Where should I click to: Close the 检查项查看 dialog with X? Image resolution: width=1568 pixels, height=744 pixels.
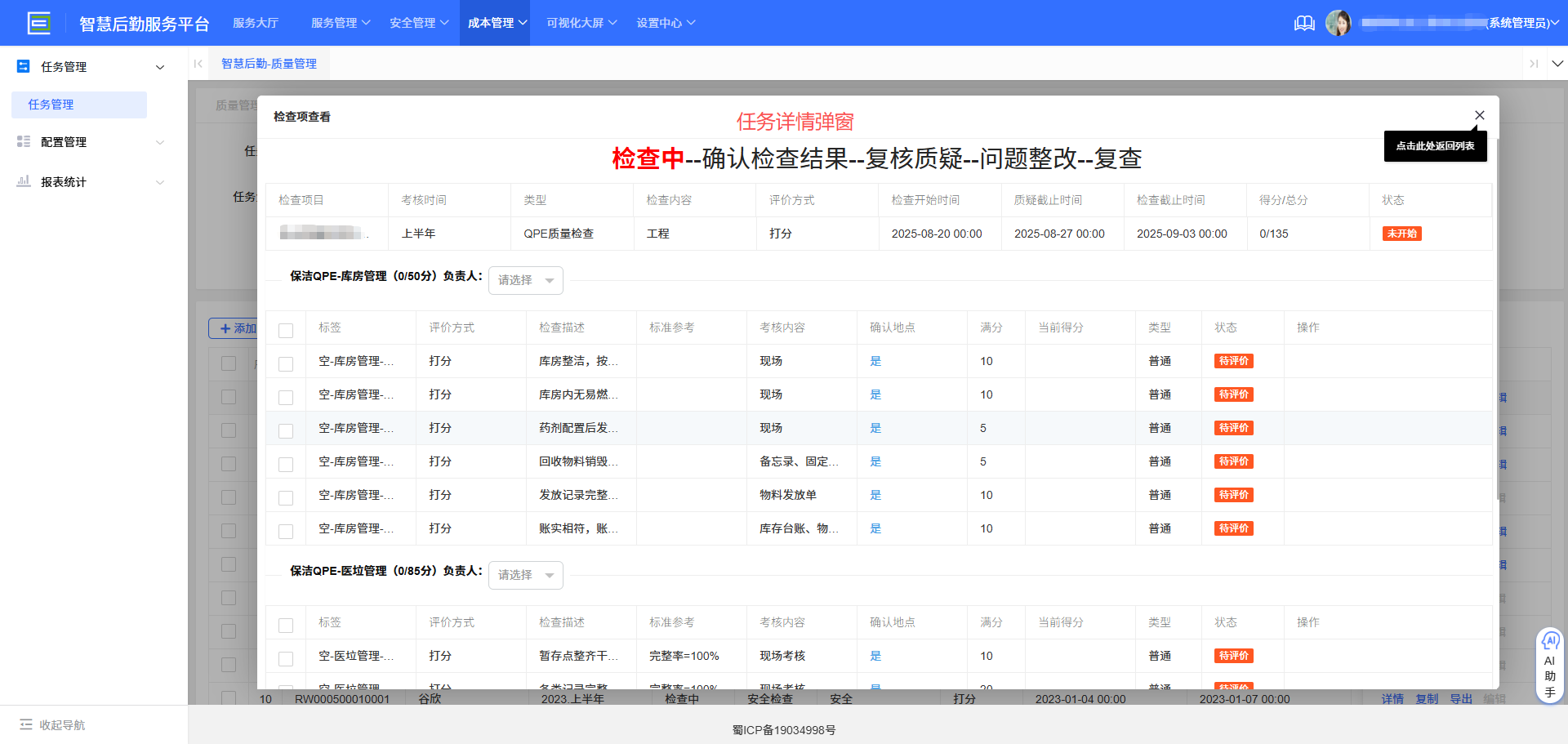pyautogui.click(x=1479, y=115)
